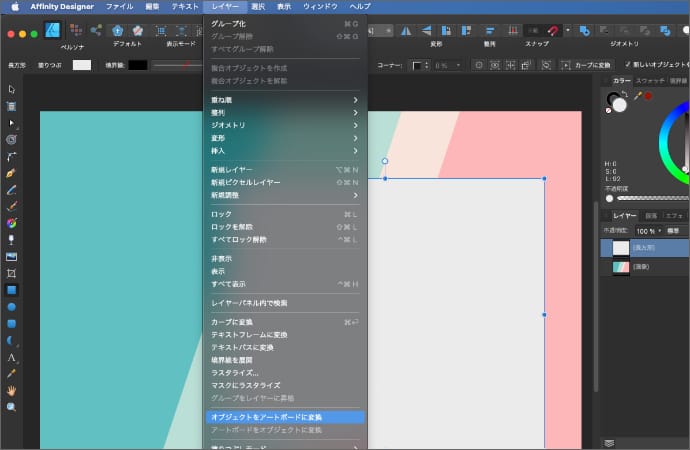Pick the Rectangle tool in the left toolbar
This screenshot has width=690, height=450.
[12, 290]
